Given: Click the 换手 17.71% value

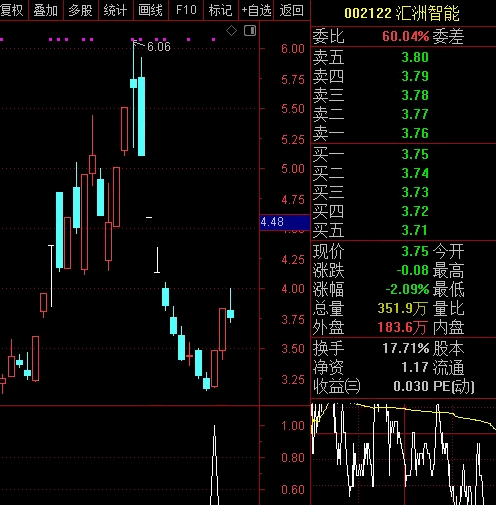Looking at the screenshot, I should pyautogui.click(x=406, y=349).
